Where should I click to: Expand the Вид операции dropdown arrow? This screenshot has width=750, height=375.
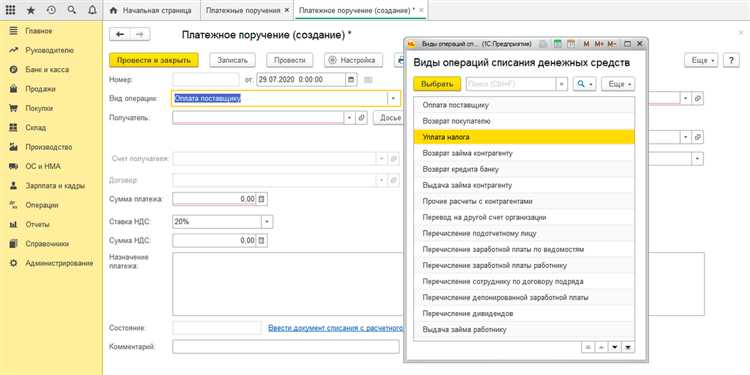coord(394,99)
